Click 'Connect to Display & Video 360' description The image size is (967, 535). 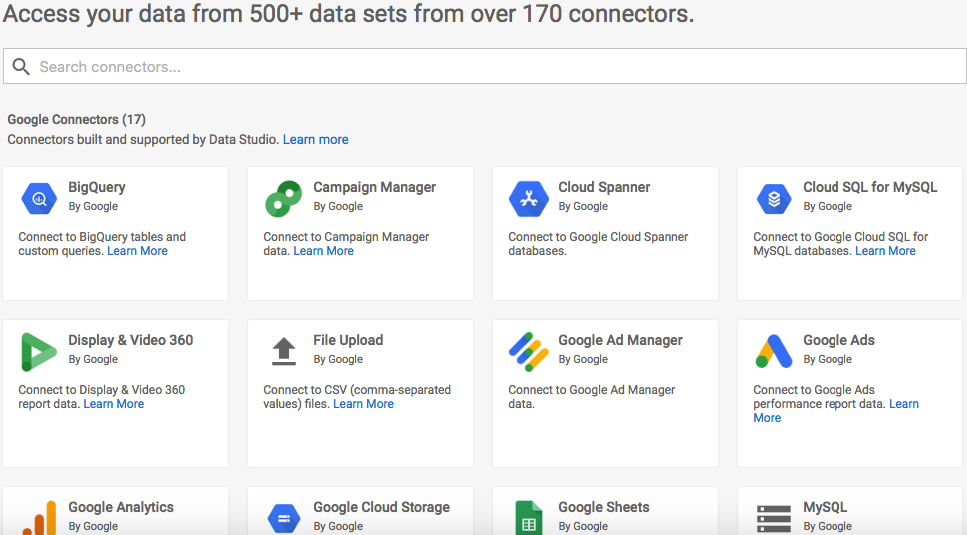(101, 396)
